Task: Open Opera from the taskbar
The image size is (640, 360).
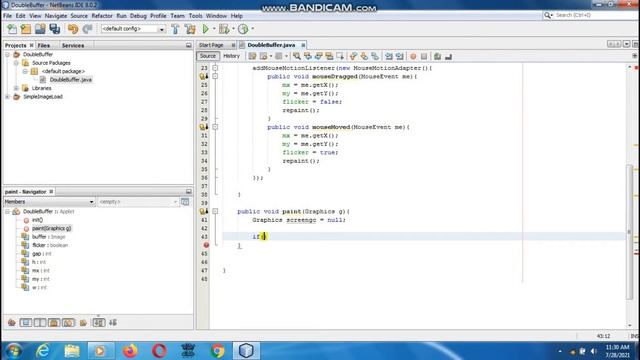Action: pos(159,351)
